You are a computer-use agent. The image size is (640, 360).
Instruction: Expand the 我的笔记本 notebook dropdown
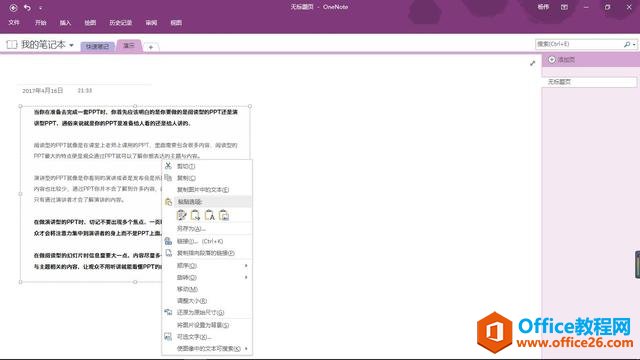(x=71, y=45)
